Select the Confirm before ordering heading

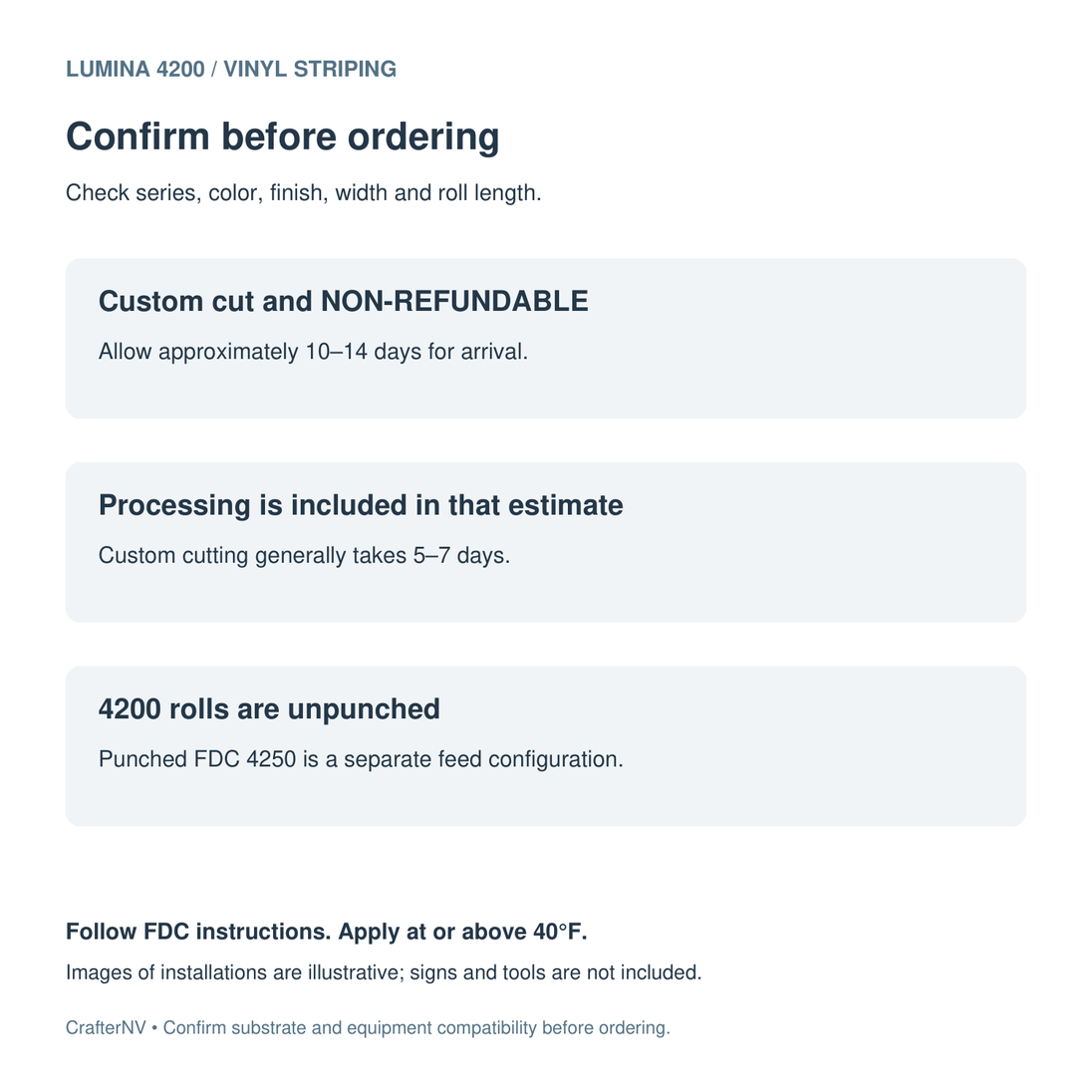pos(283,136)
